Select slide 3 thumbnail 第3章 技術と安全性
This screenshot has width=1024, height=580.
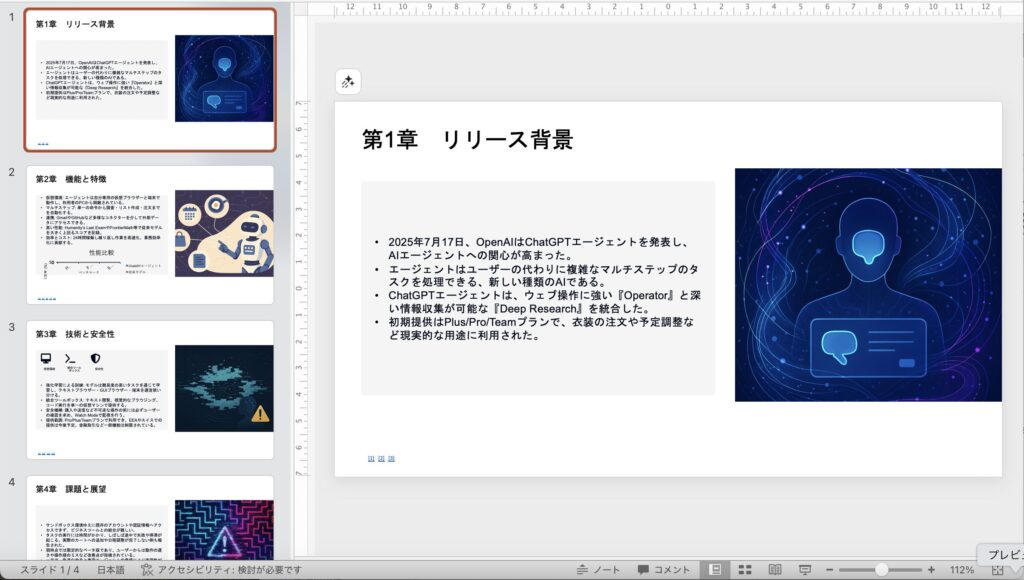click(150, 389)
